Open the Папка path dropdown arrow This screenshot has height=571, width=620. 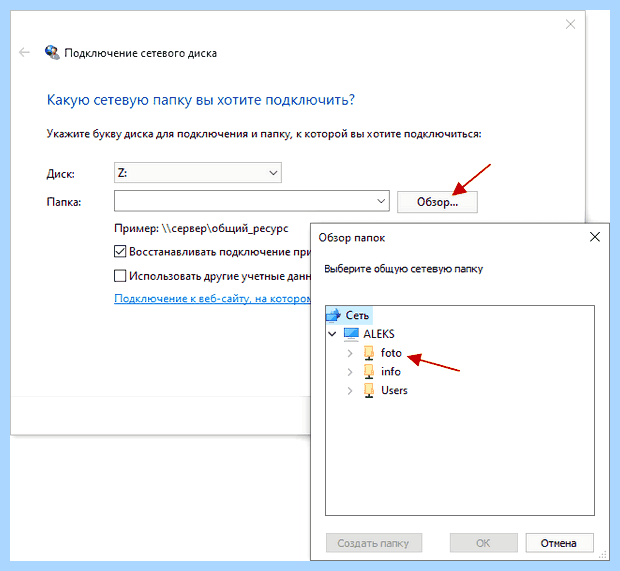381,201
